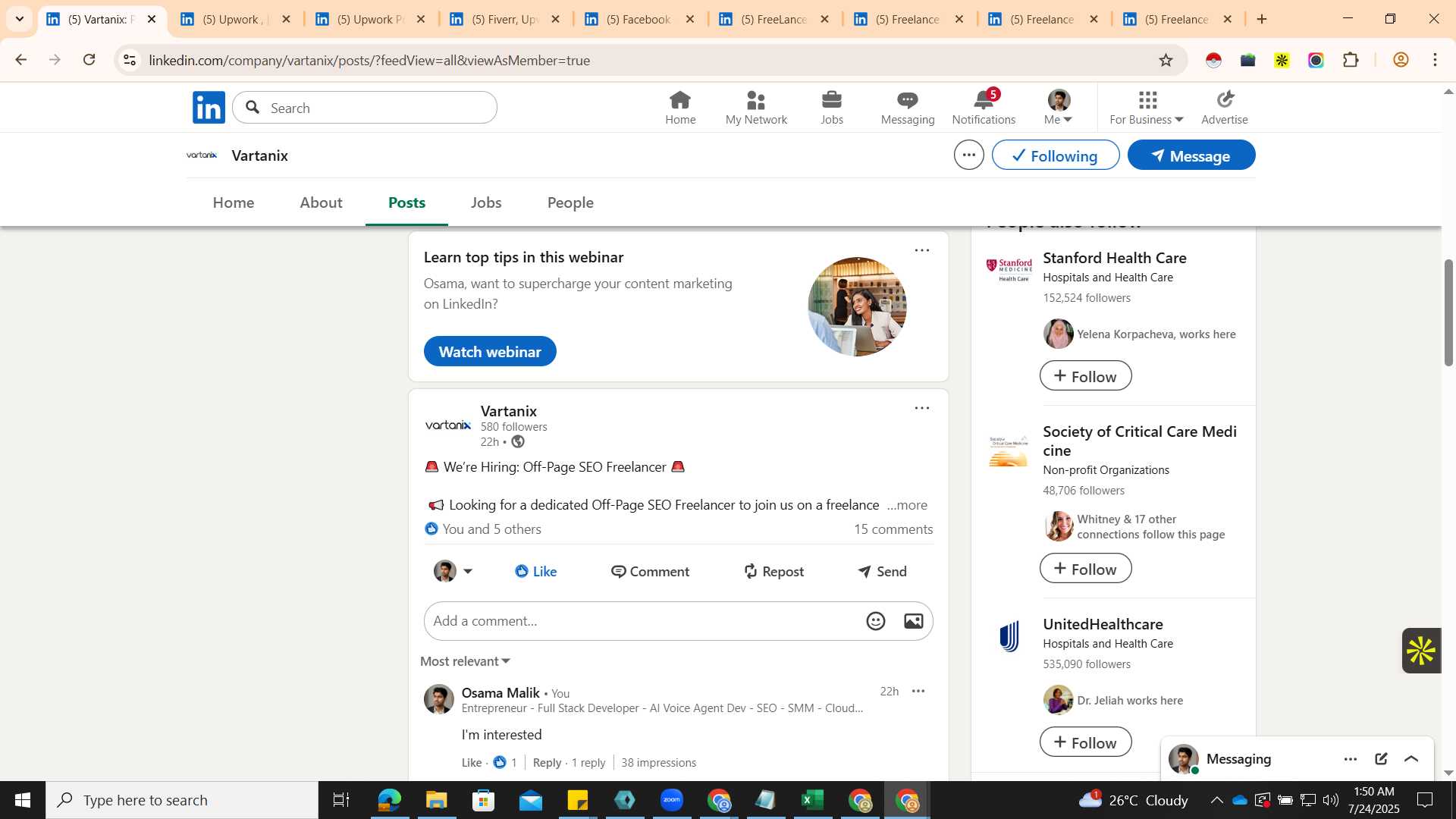Open options for Osama Malik's comment

[918, 692]
